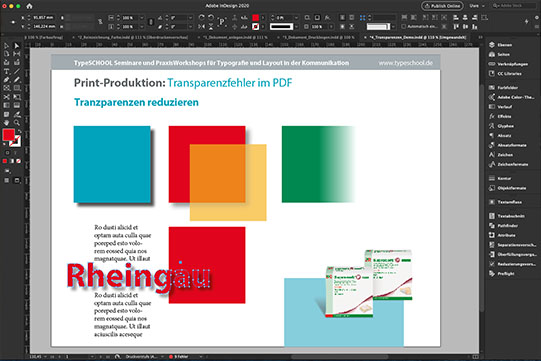541x361 pixels.
Task: Select the Pen tool
Action: (x=7, y=80)
